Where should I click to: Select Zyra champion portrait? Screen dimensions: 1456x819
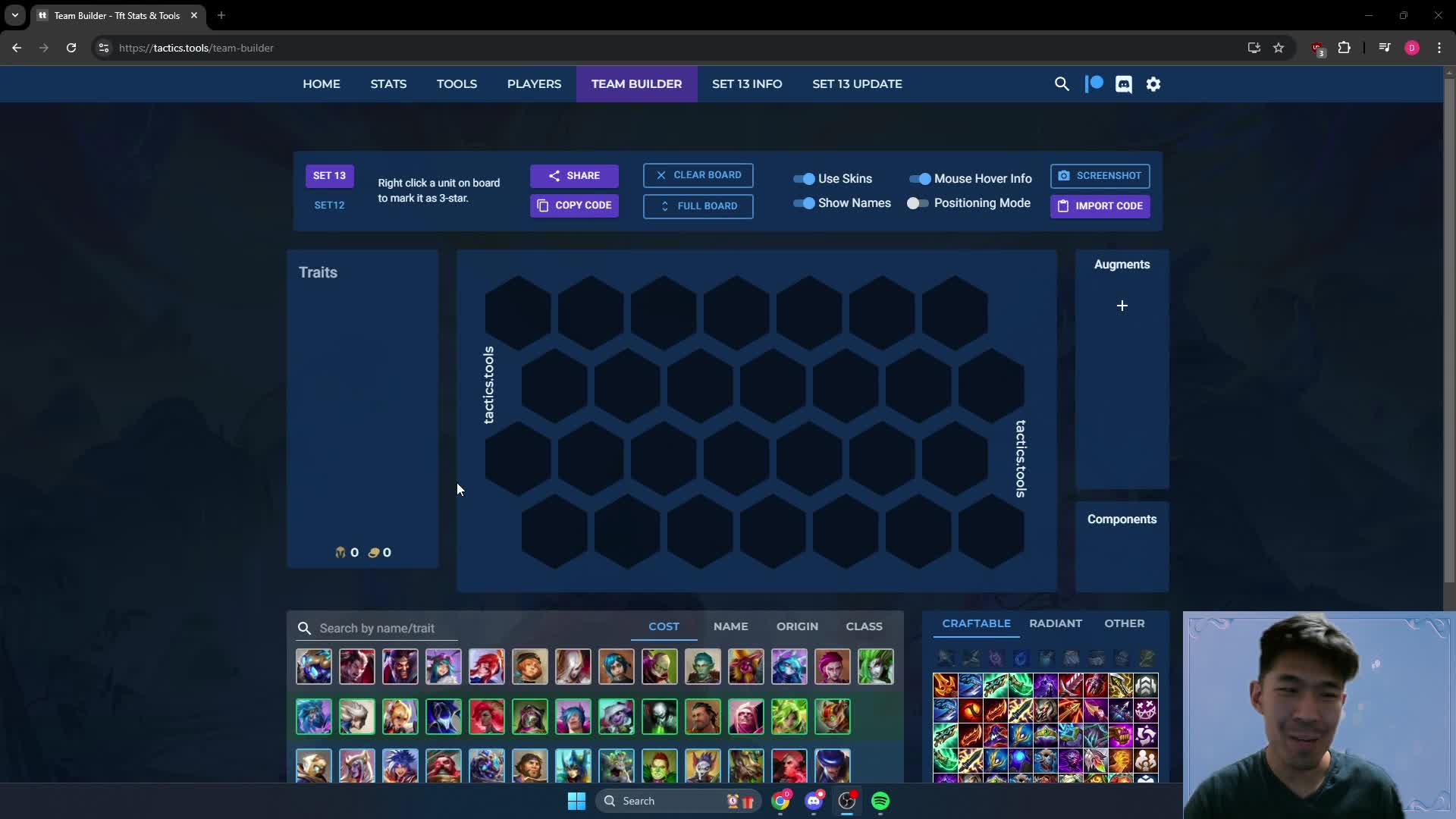(x=875, y=667)
